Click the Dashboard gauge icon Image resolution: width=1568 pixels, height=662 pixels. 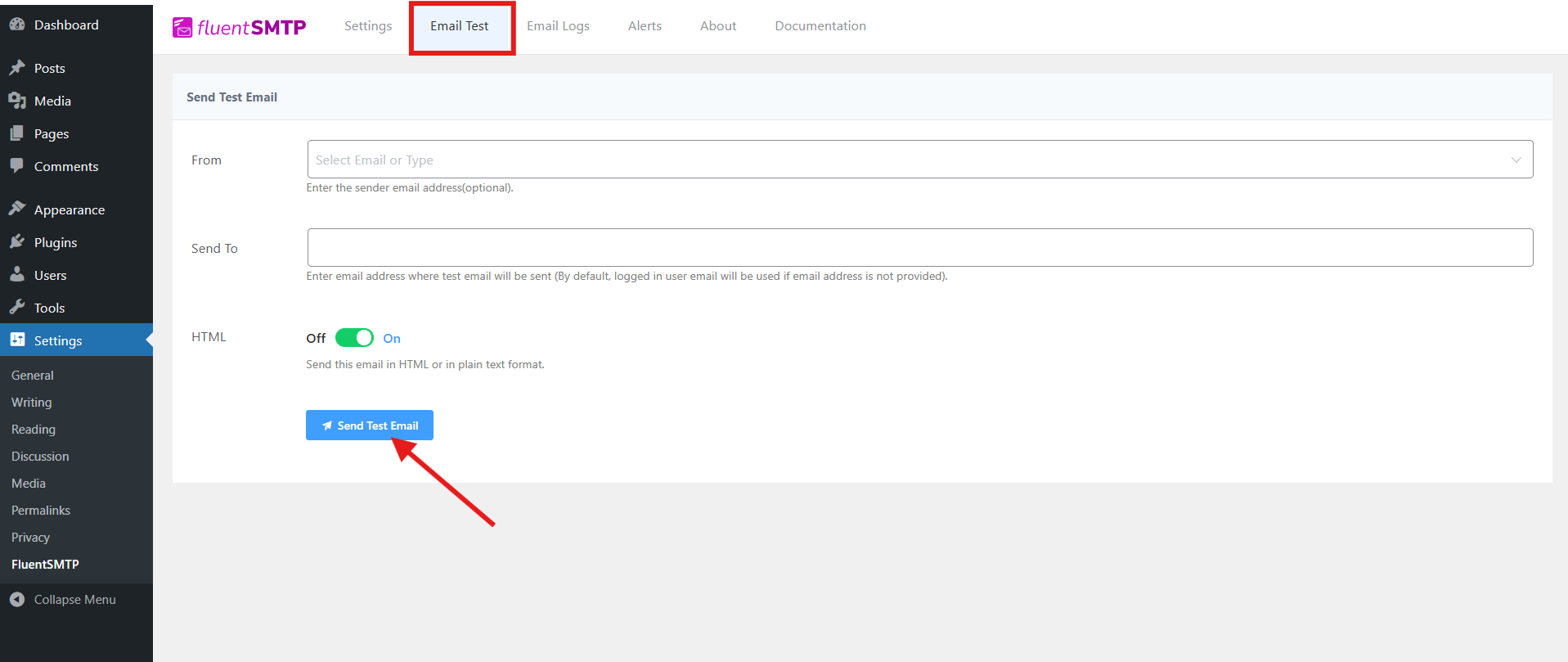pyautogui.click(x=17, y=25)
